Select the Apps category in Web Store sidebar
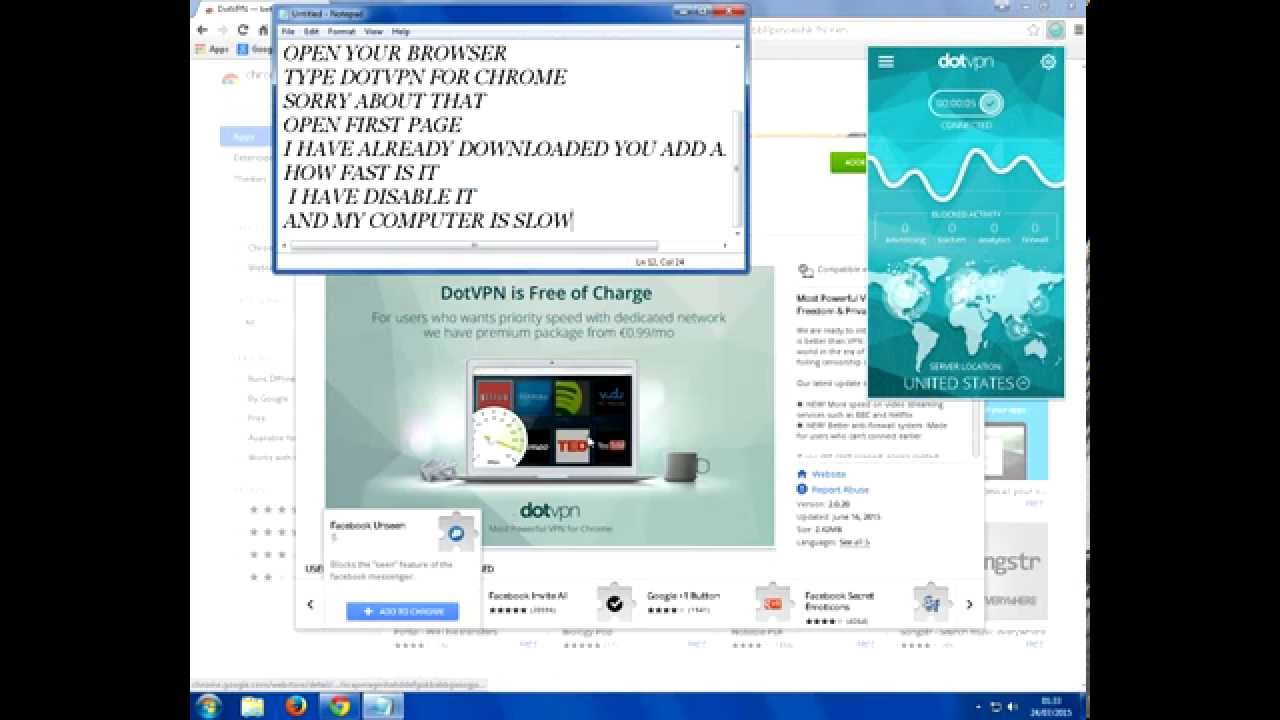The height and width of the screenshot is (720, 1280). [244, 137]
